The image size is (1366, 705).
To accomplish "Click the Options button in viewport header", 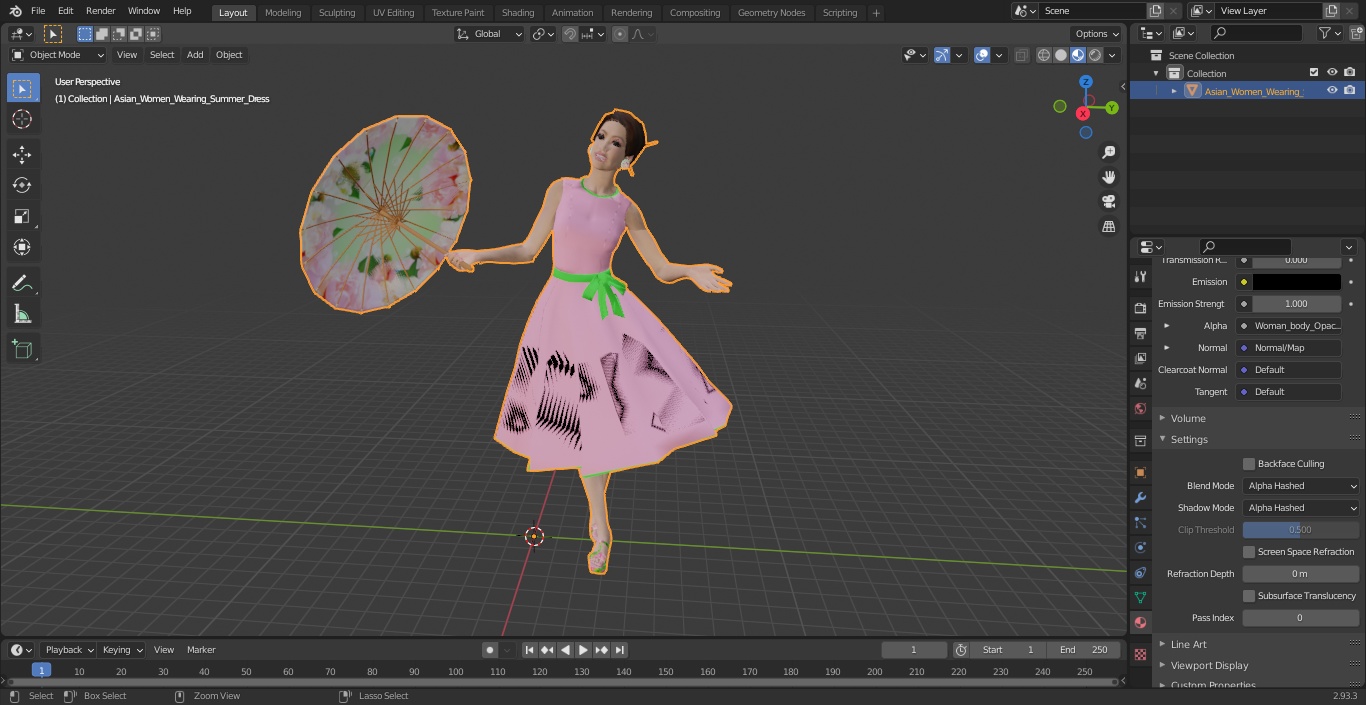I will (1097, 34).
